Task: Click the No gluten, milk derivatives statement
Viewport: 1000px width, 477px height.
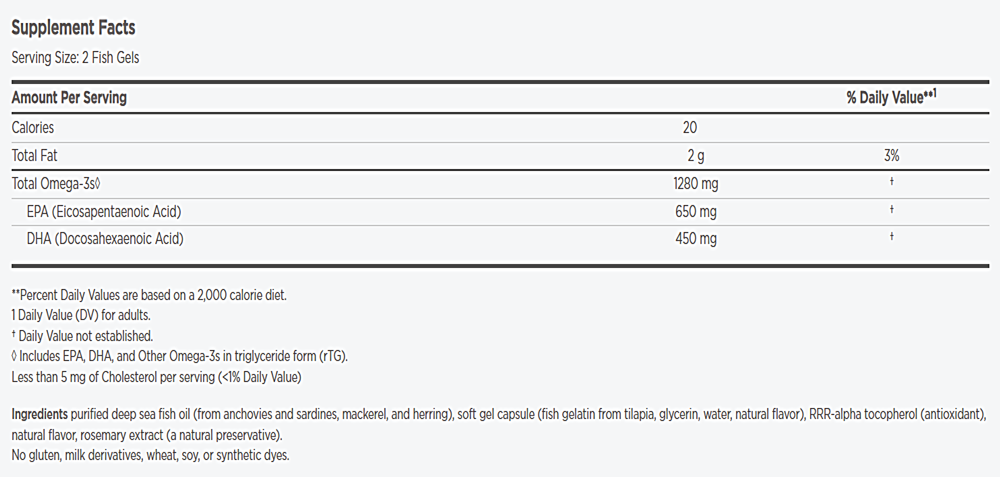Action: (x=150, y=455)
